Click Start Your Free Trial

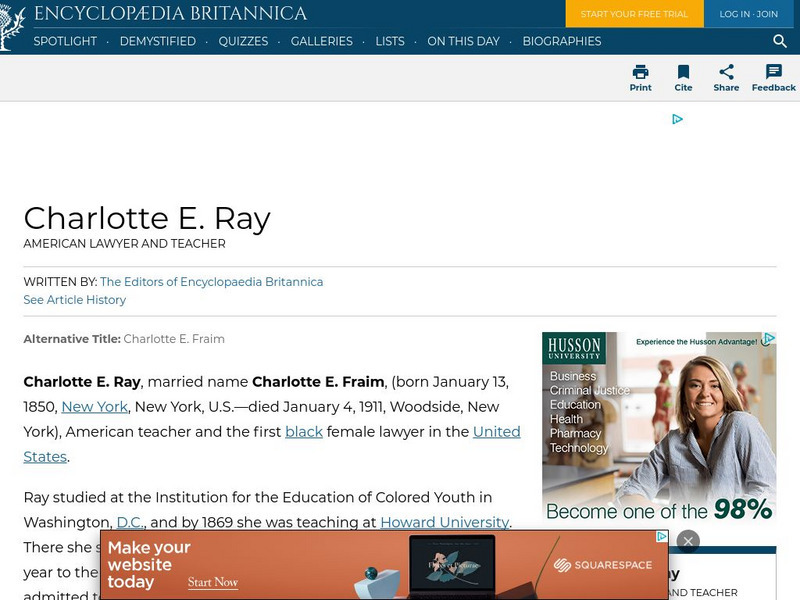634,15
